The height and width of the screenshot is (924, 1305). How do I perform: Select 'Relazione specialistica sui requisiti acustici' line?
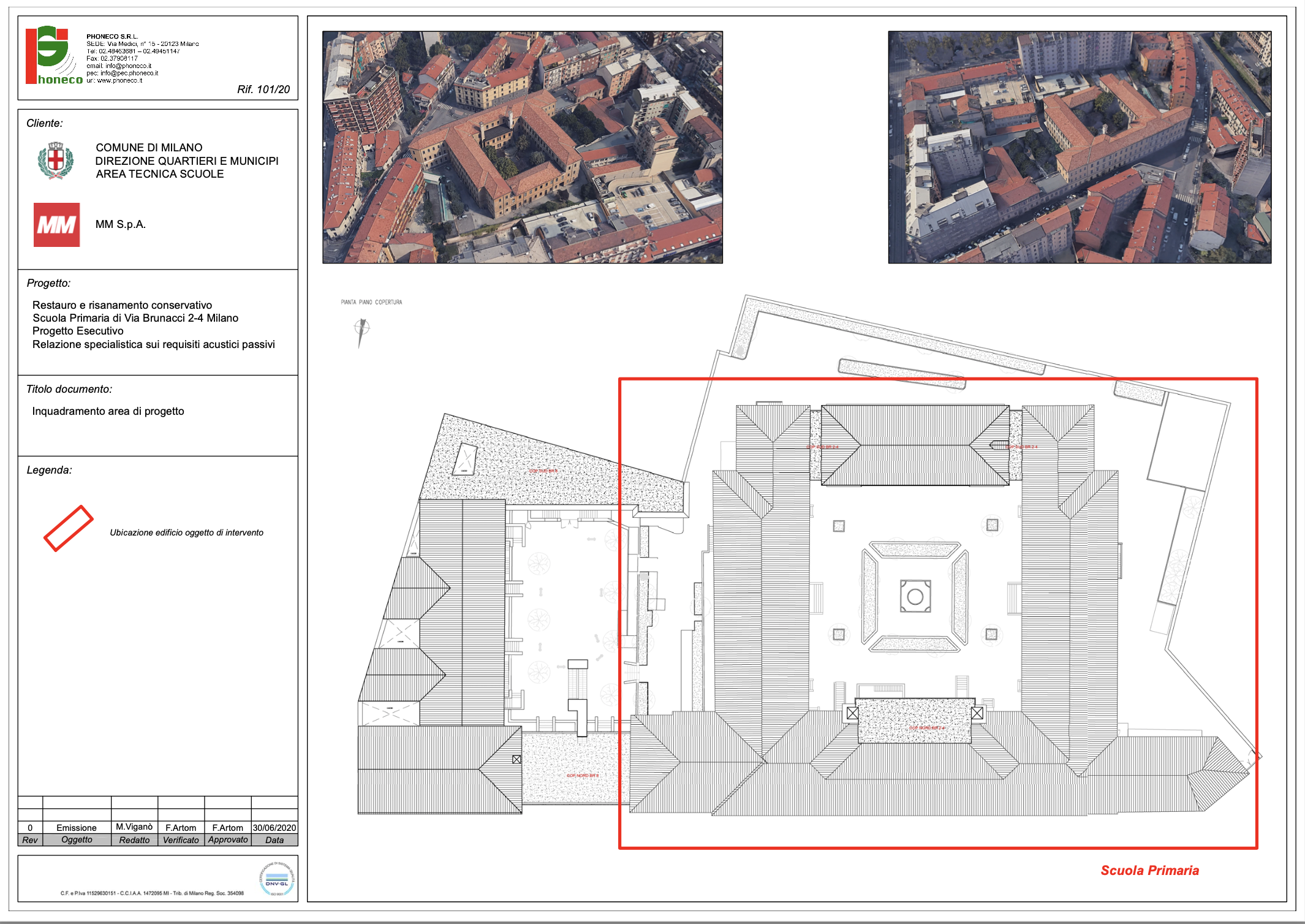(x=154, y=344)
